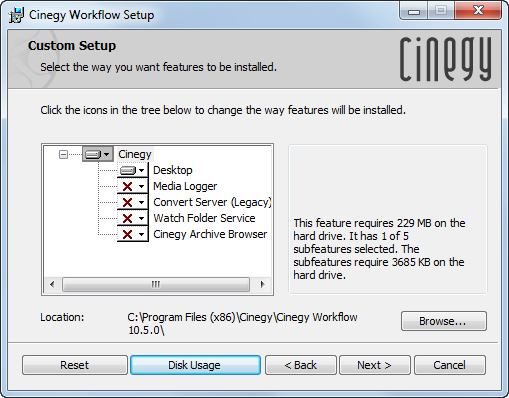This screenshot has height=398, width=509.
Task: Collapse the Cinegy root tree node
Action: (63, 154)
